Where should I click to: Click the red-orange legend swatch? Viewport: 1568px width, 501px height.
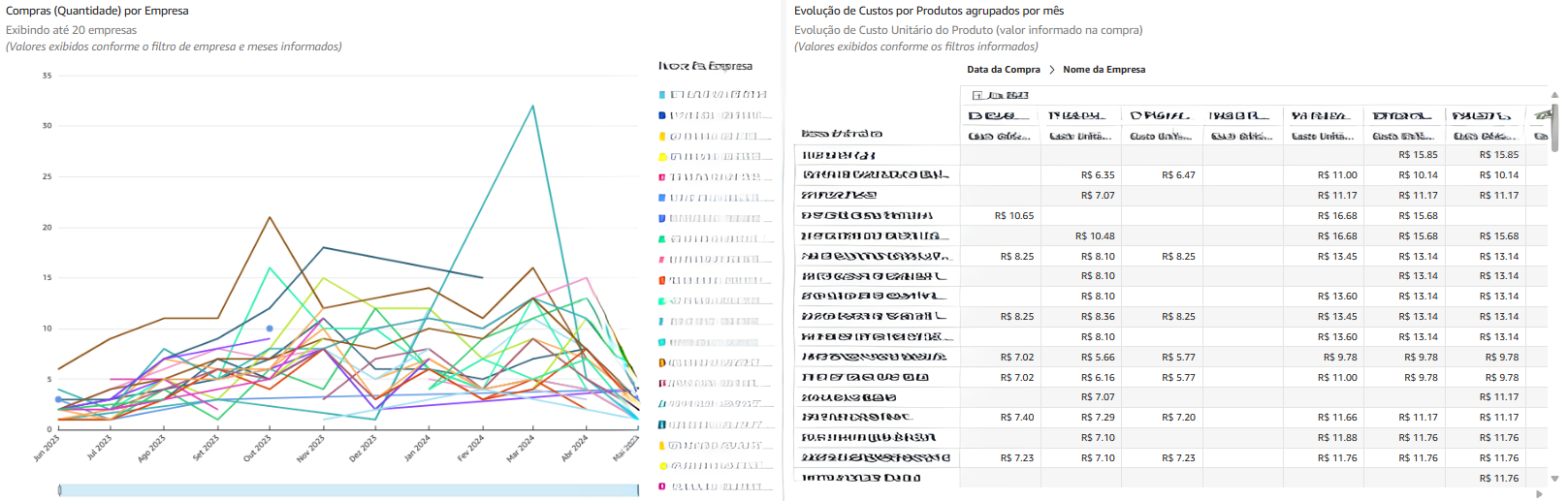(662, 280)
